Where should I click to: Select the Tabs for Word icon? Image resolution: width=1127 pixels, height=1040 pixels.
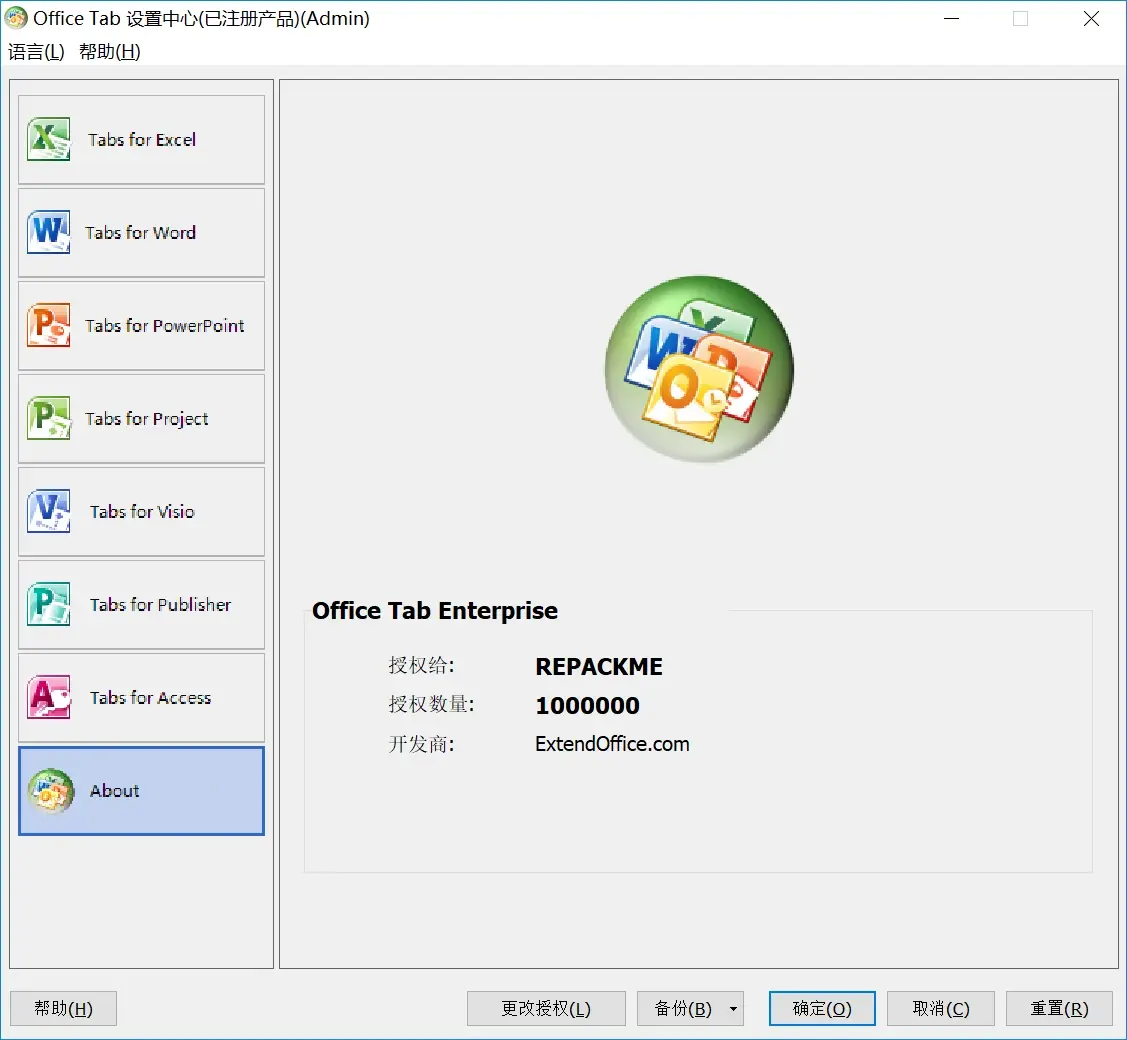pyautogui.click(x=48, y=232)
